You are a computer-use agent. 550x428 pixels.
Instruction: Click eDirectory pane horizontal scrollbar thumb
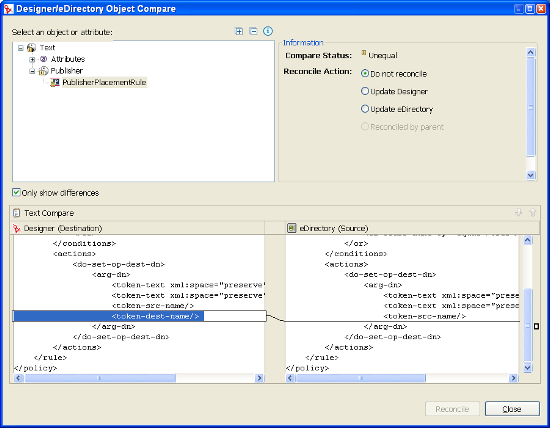361,378
